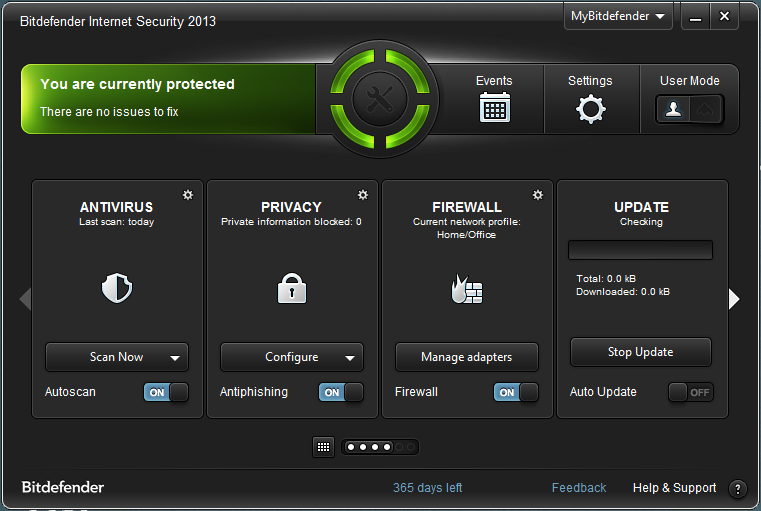Viewport: 761px width, 511px height.
Task: Open the MyBitdefender dropdown menu
Action: click(x=617, y=16)
